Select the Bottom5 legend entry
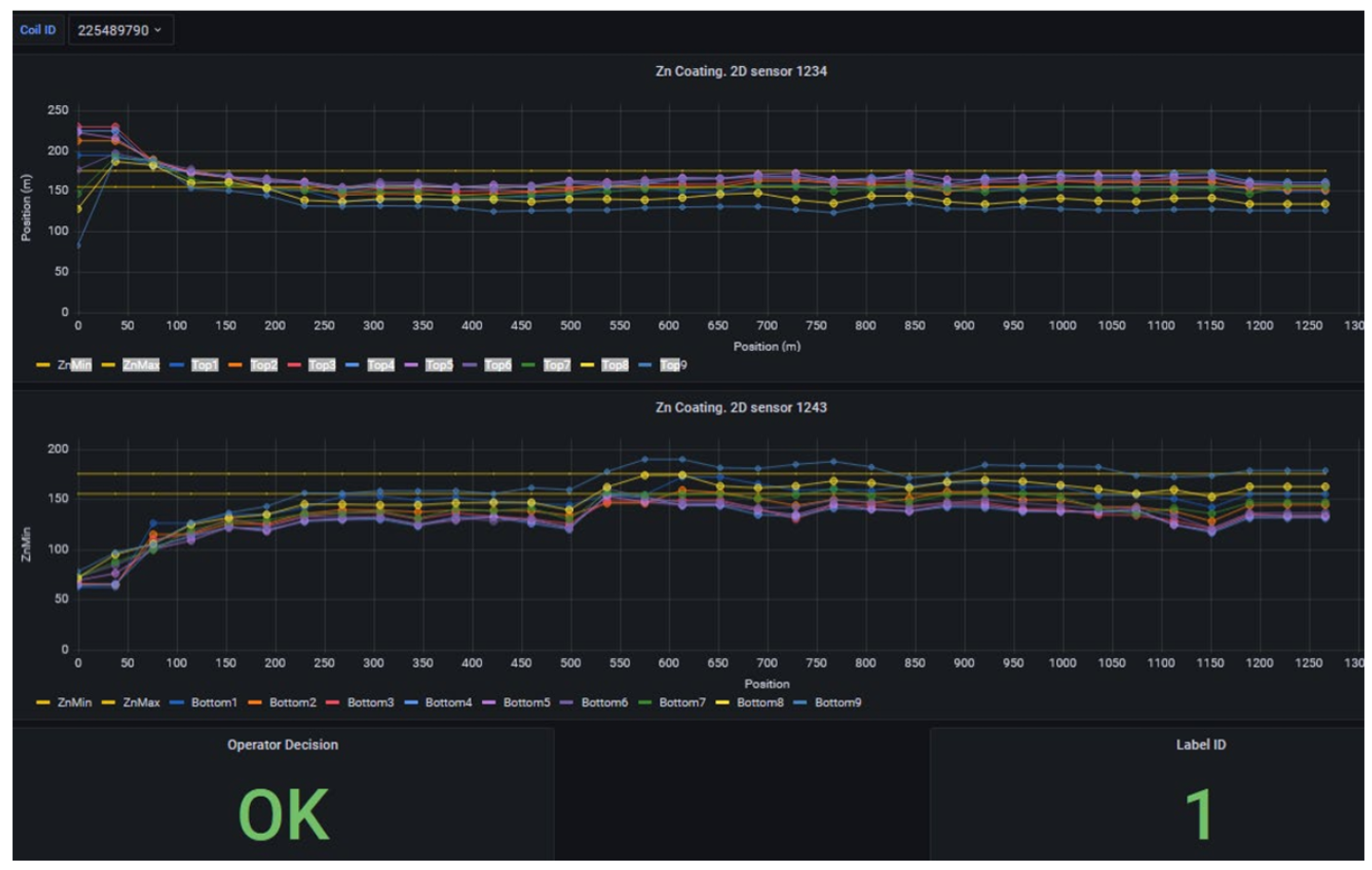Screen dimensions: 1372x870 [526, 703]
